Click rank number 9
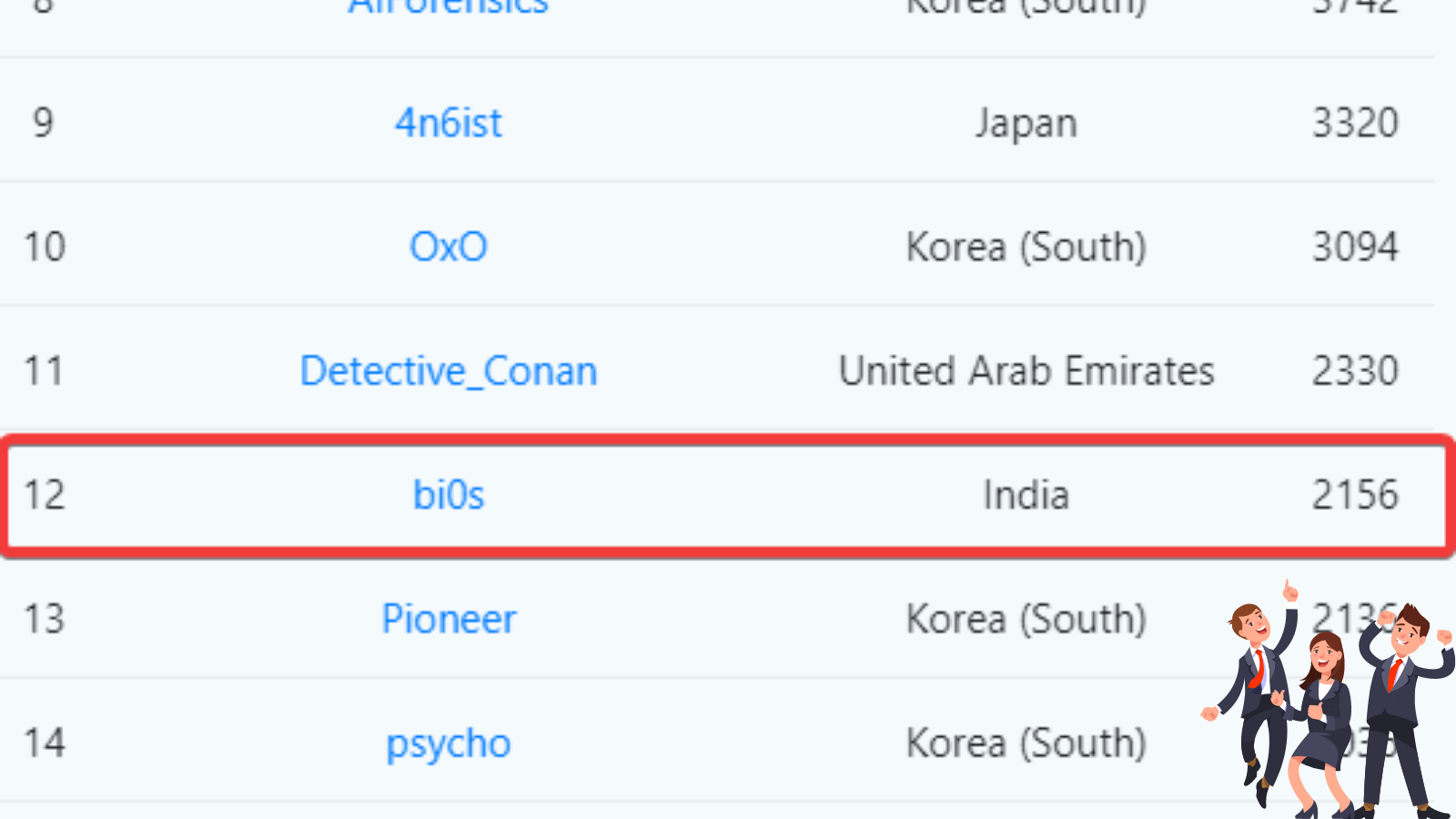 tap(43, 123)
